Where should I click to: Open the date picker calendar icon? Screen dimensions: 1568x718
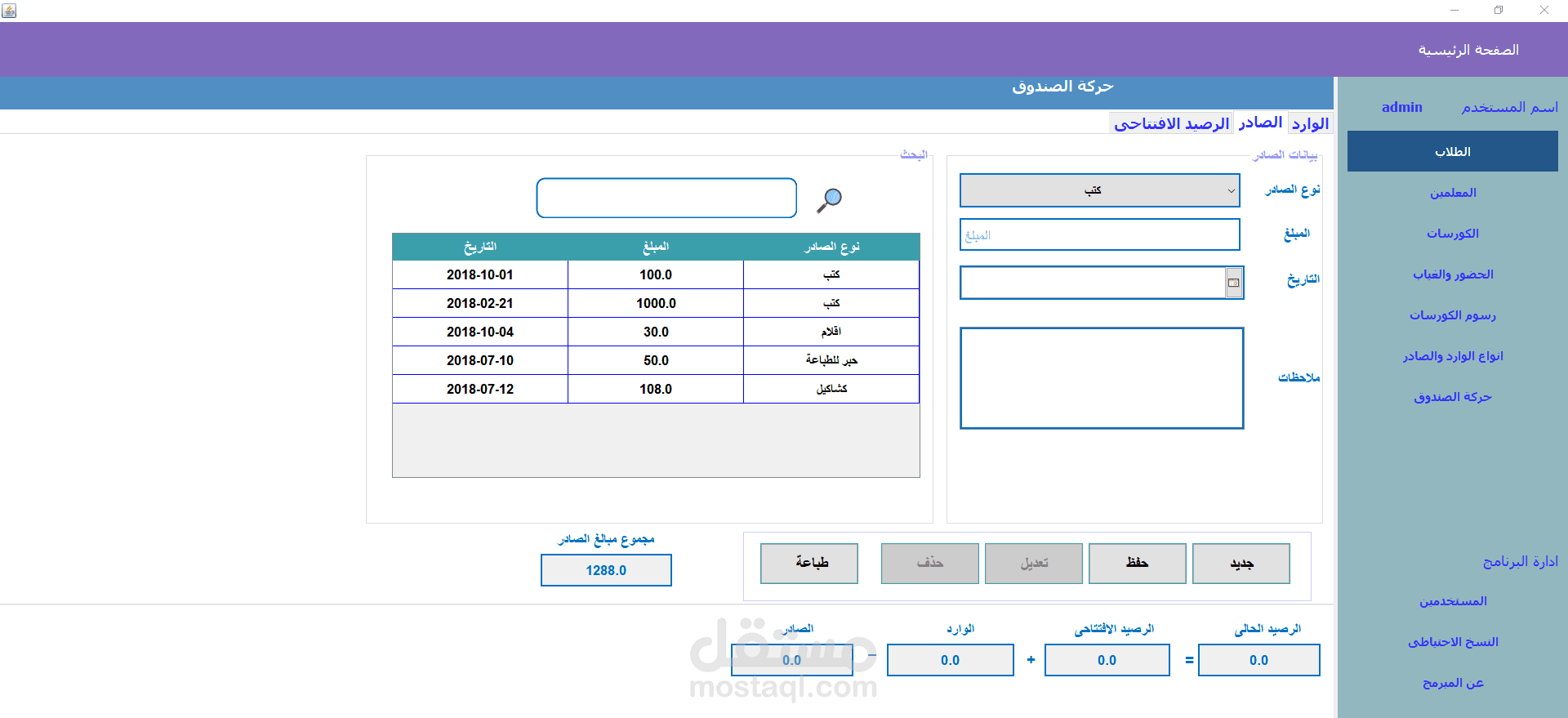(x=1234, y=283)
